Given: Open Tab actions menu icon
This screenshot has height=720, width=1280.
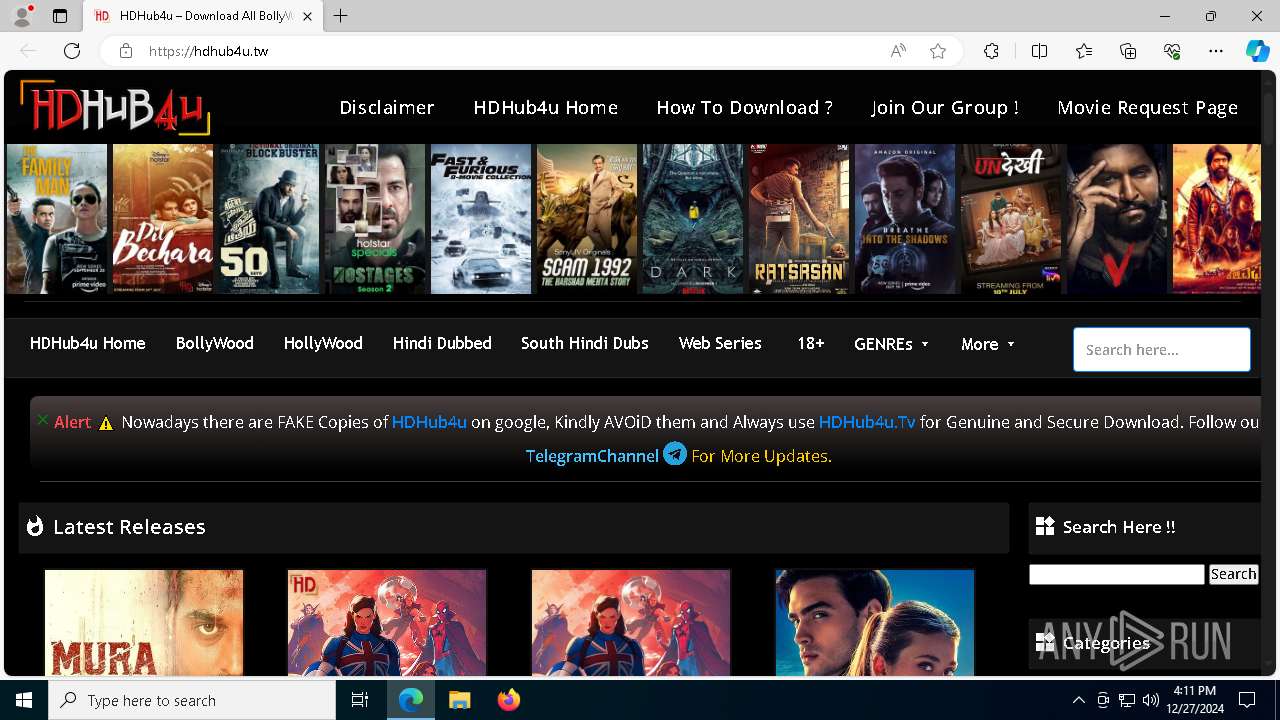Looking at the screenshot, I should [60, 16].
